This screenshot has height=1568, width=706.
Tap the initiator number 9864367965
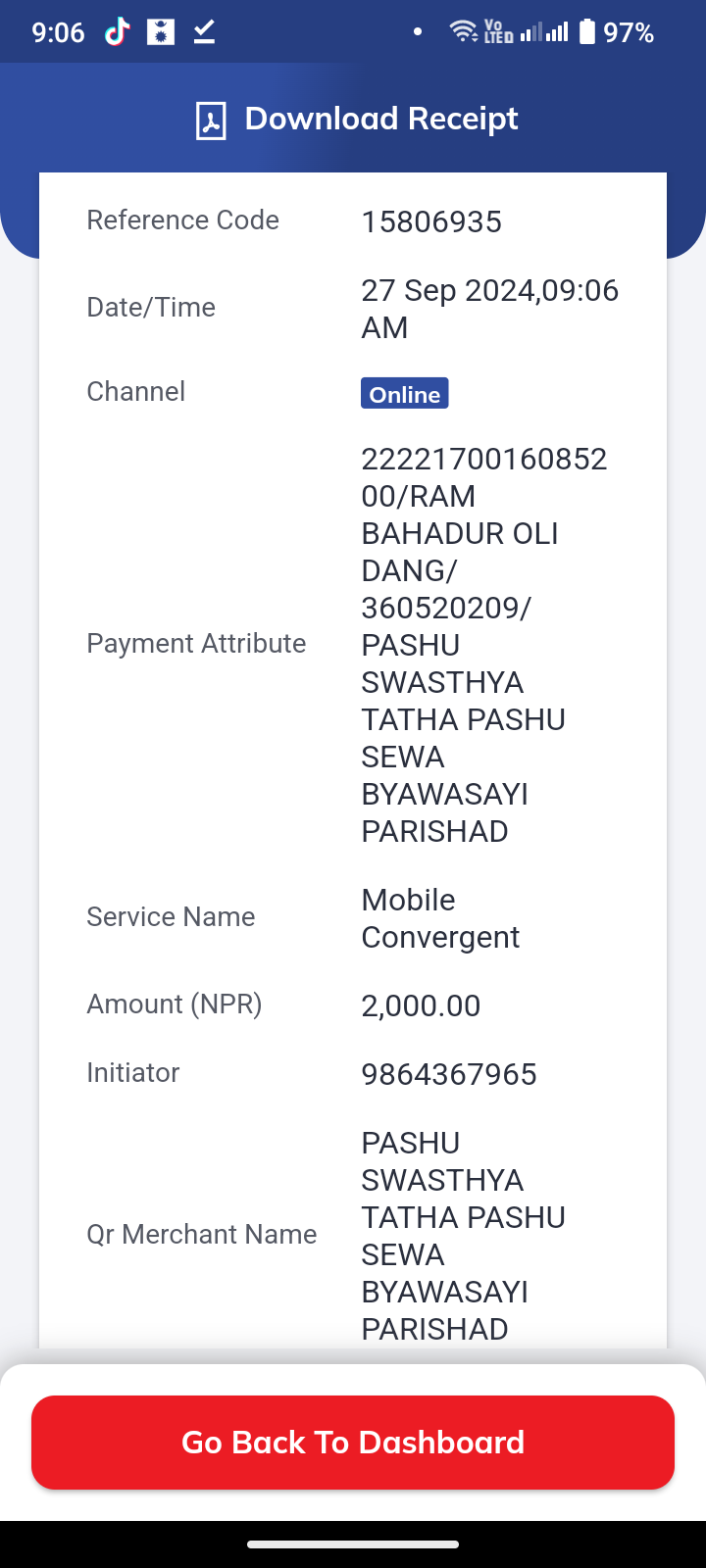[x=449, y=1075]
